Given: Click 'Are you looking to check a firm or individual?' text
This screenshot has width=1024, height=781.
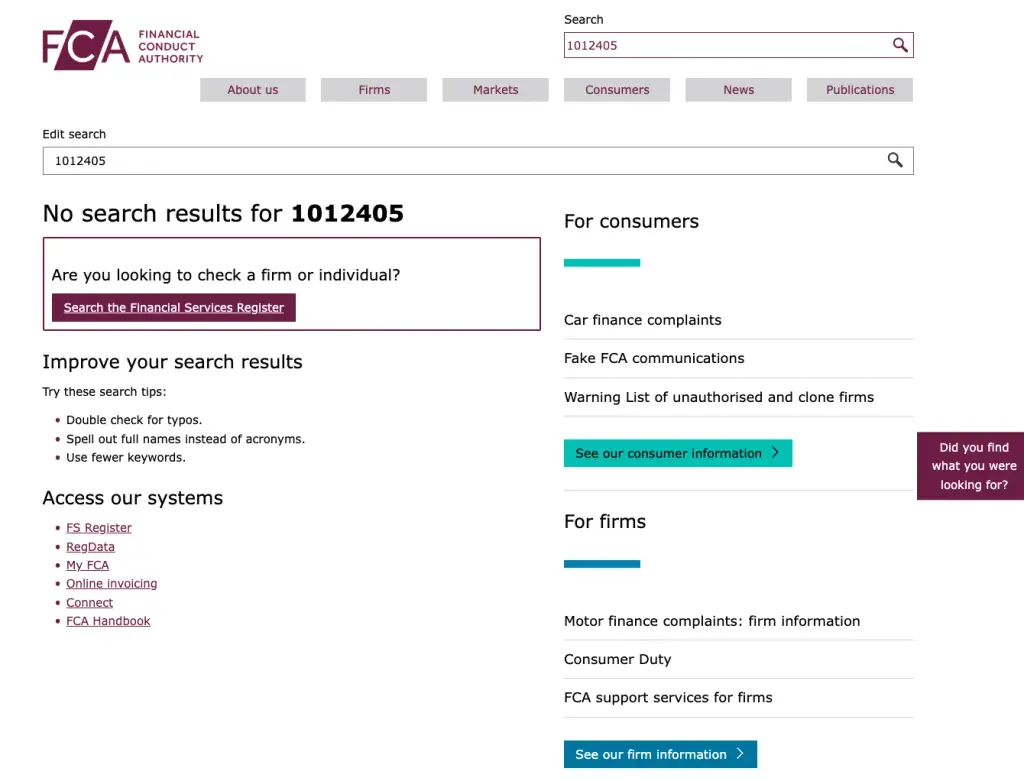Looking at the screenshot, I should click(226, 275).
